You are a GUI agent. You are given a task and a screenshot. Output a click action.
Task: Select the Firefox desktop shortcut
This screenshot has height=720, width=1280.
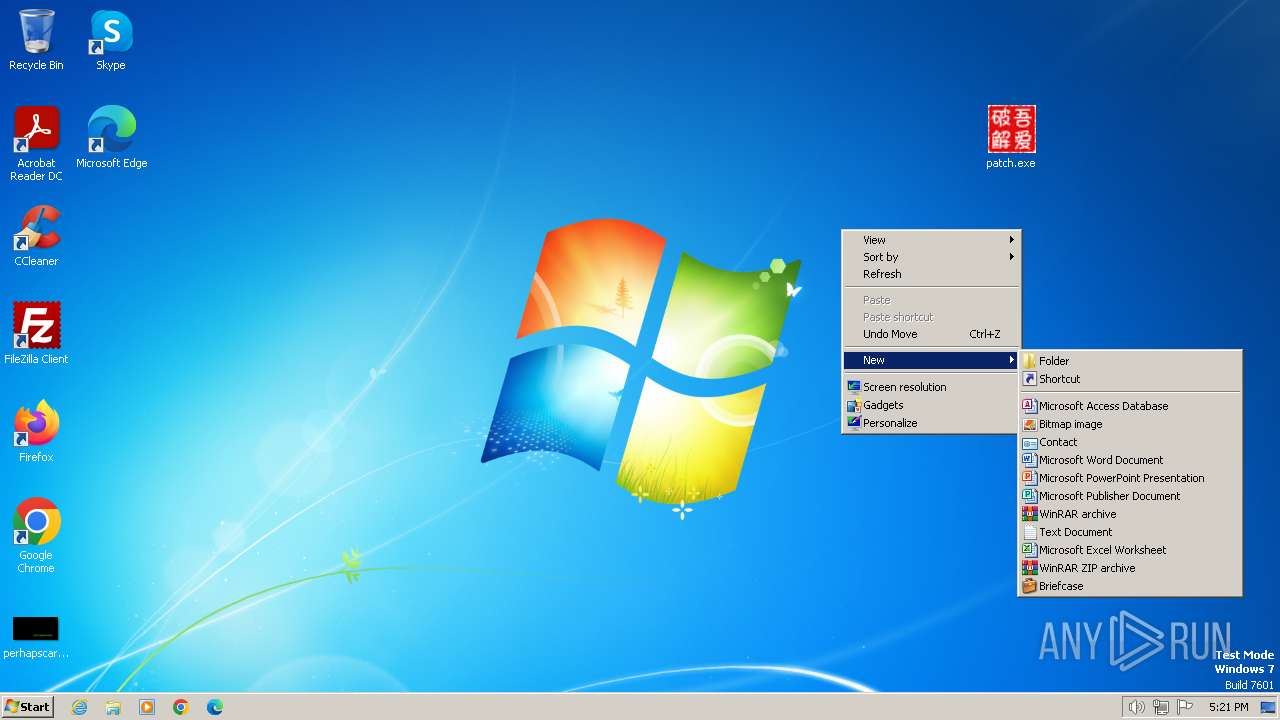coord(36,432)
